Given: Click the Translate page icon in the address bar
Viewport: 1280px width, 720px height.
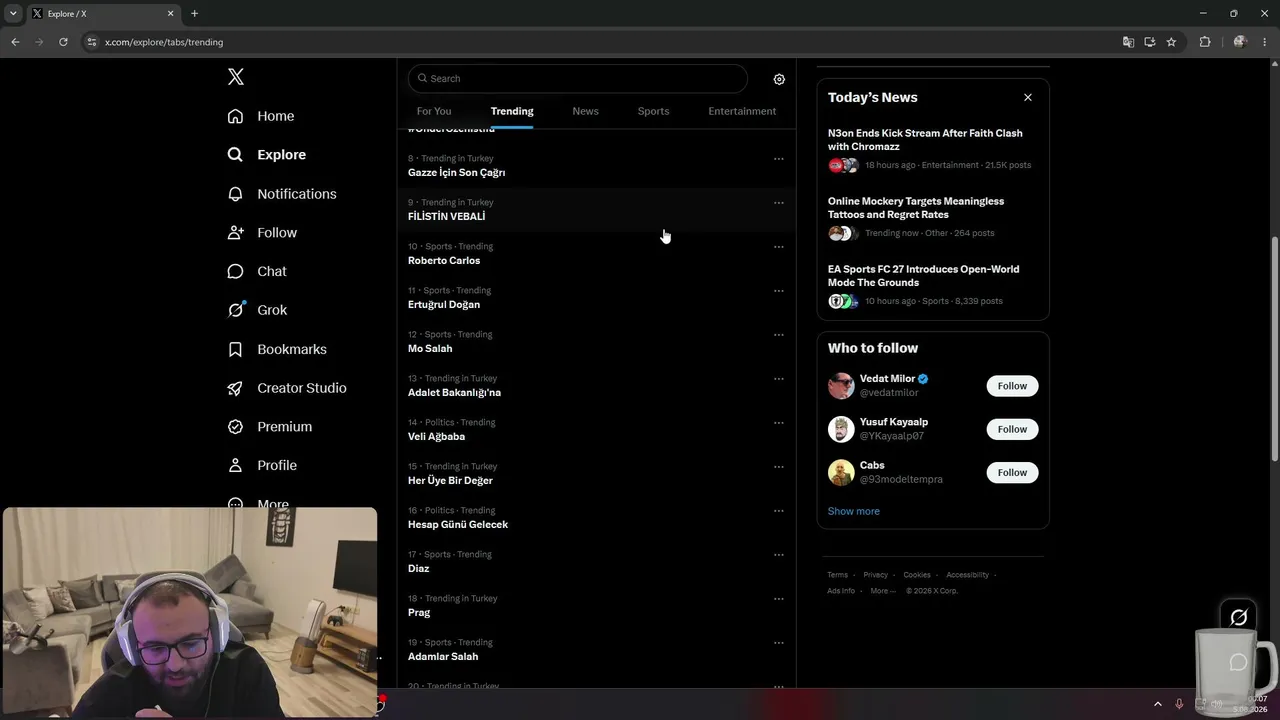Looking at the screenshot, I should 1128,42.
